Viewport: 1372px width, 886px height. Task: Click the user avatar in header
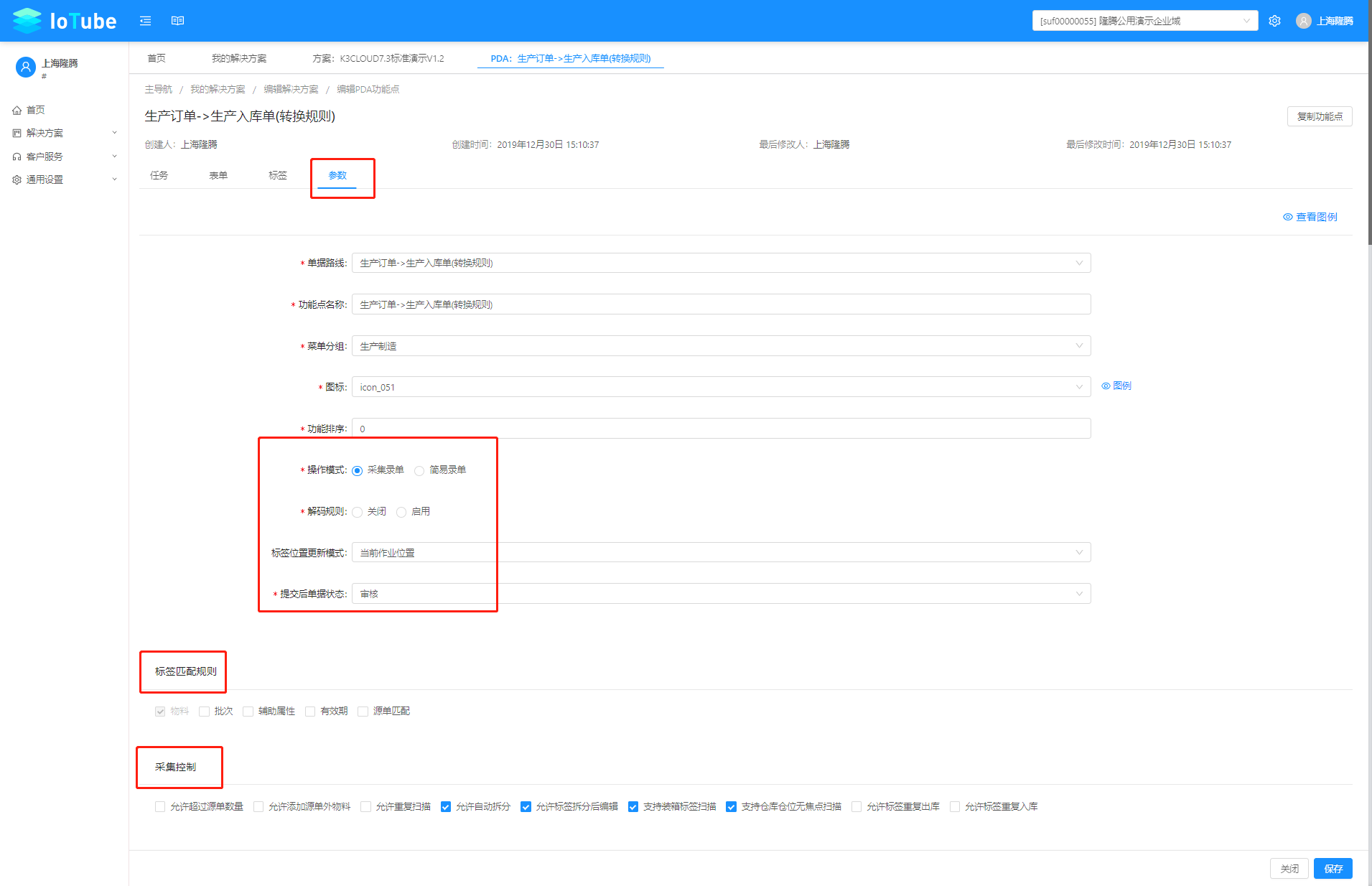coord(1303,21)
